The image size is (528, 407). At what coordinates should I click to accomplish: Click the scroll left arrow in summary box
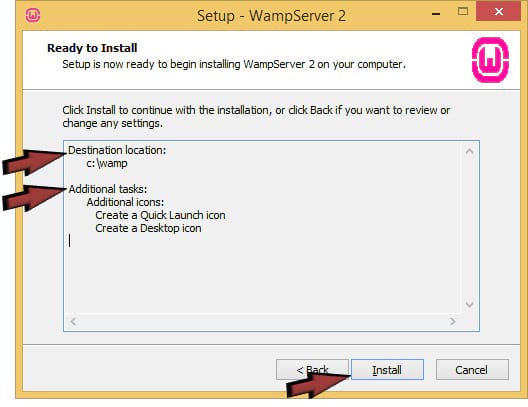pyautogui.click(x=73, y=321)
